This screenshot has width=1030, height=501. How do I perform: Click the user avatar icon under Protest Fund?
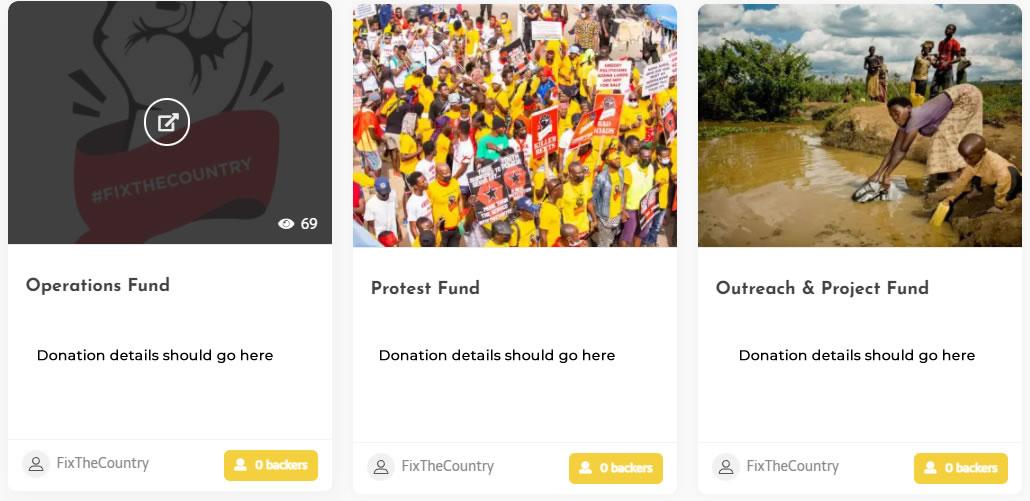tap(380, 467)
